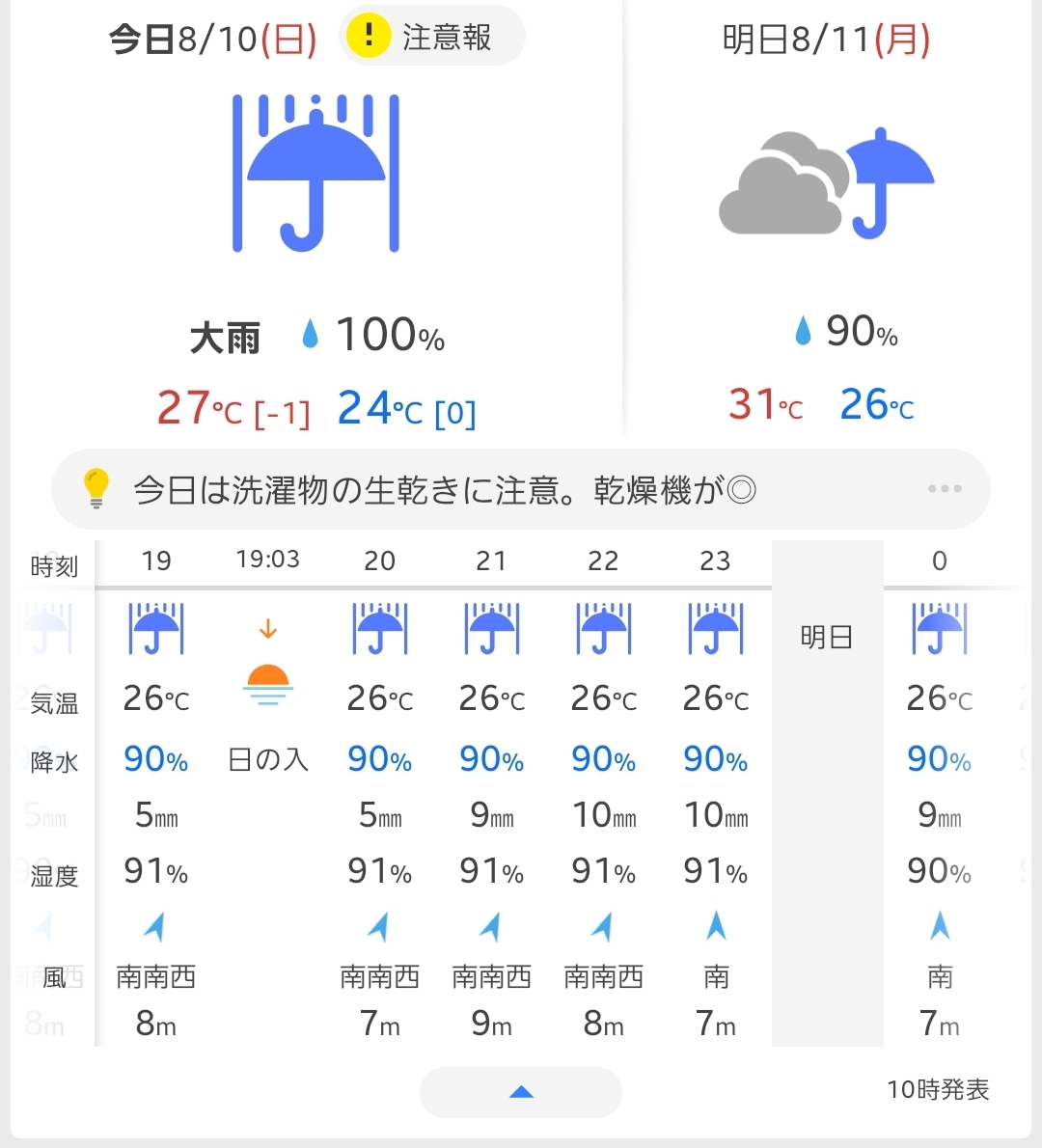Image resolution: width=1042 pixels, height=1148 pixels.
Task: Open the three-dots menu on tip bar
Action: 945,488
